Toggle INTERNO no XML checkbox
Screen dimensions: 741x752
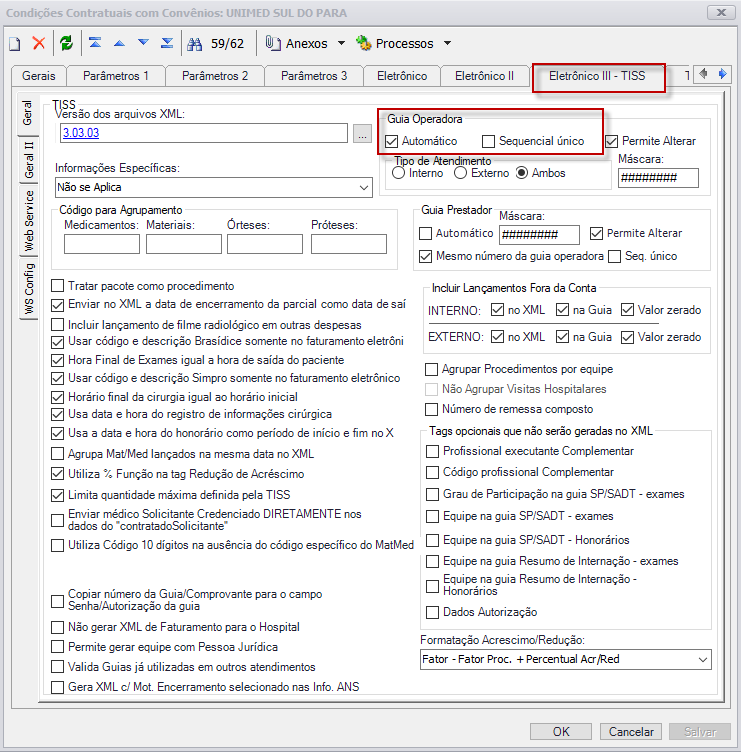tap(497, 310)
